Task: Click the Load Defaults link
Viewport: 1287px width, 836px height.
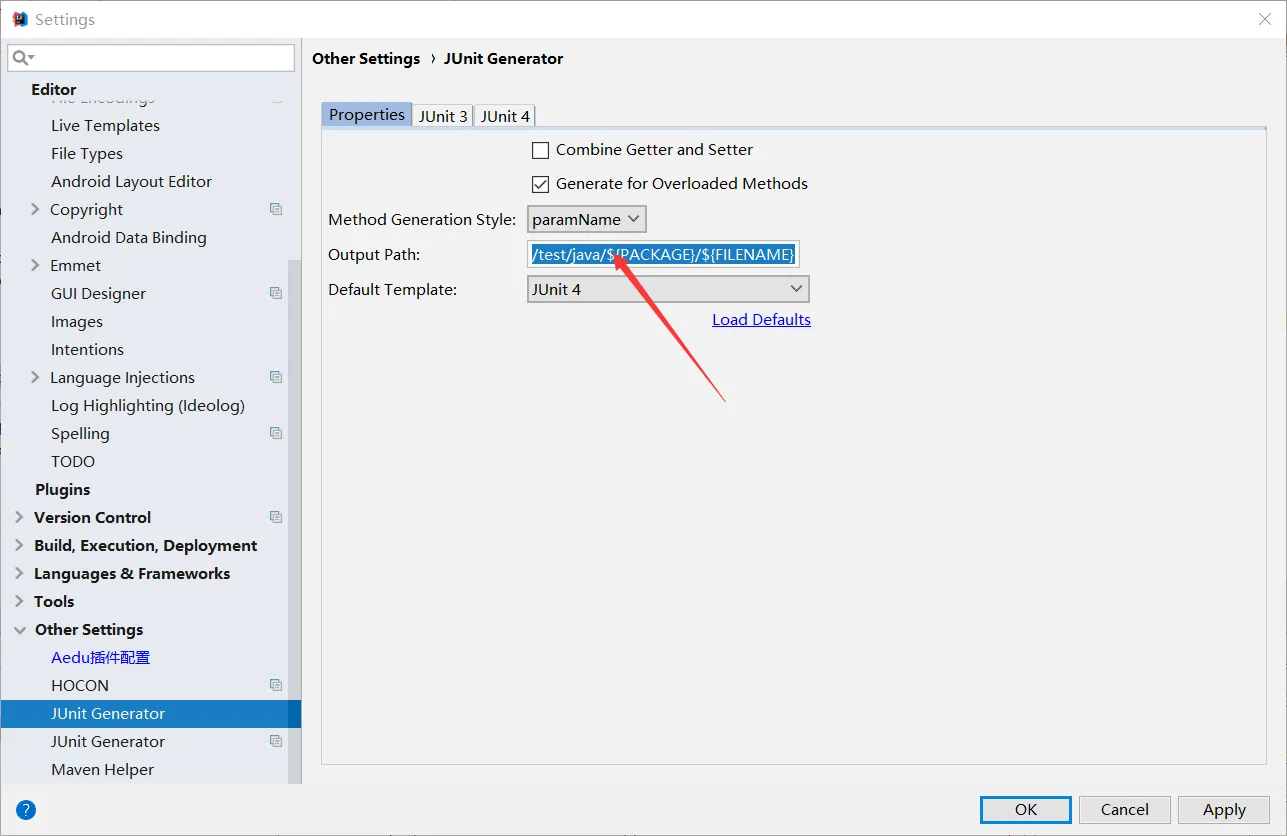Action: pyautogui.click(x=761, y=320)
